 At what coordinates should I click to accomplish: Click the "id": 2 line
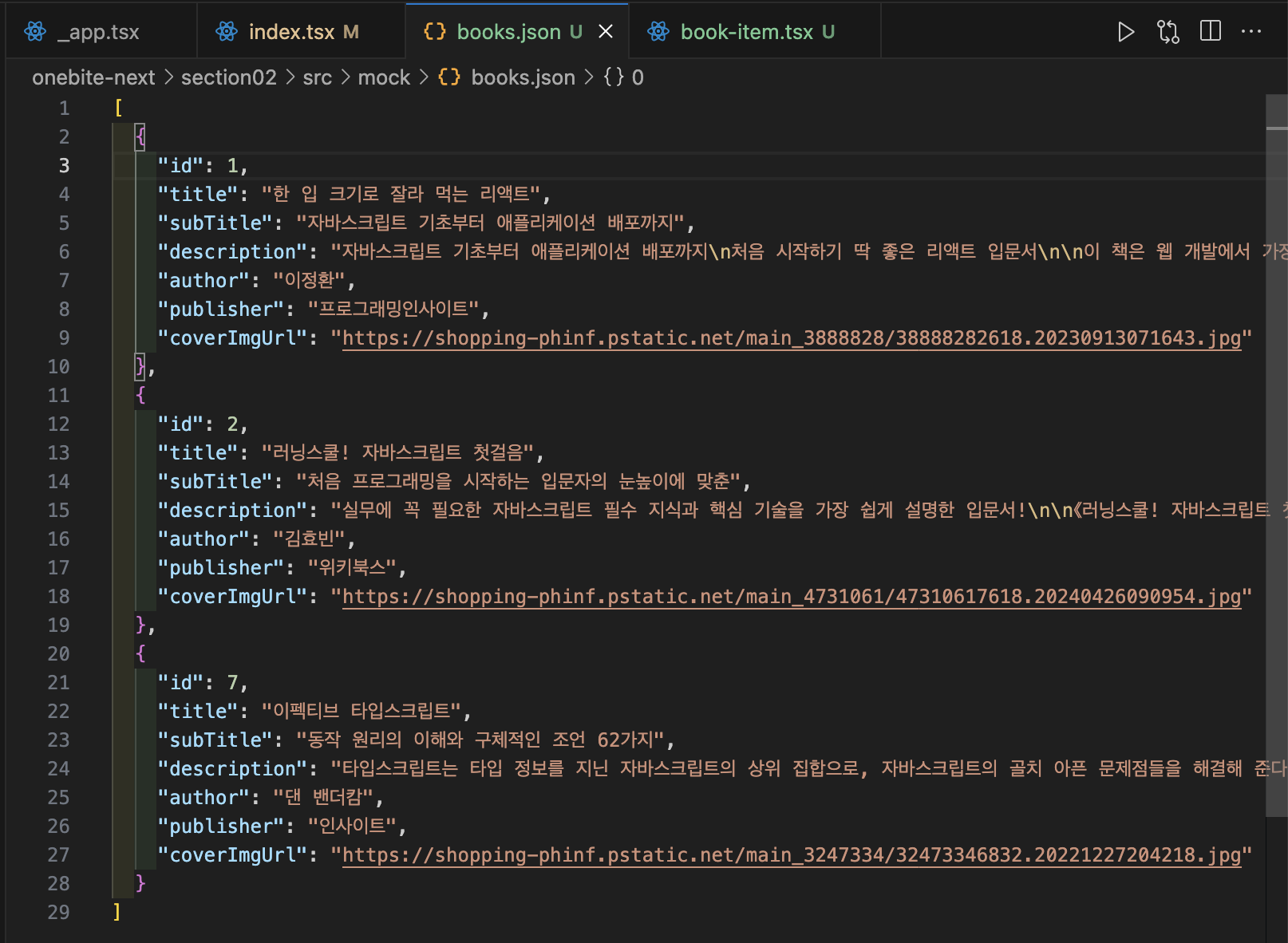203,424
